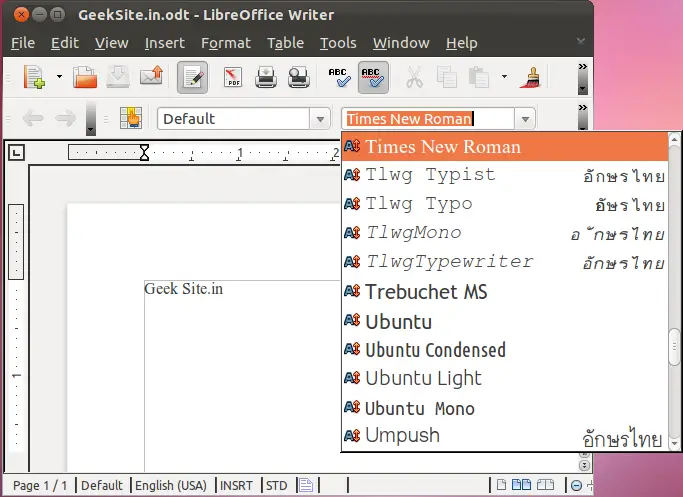Image resolution: width=683 pixels, height=497 pixels.
Task: Click Default page style in status bar
Action: pos(102,485)
